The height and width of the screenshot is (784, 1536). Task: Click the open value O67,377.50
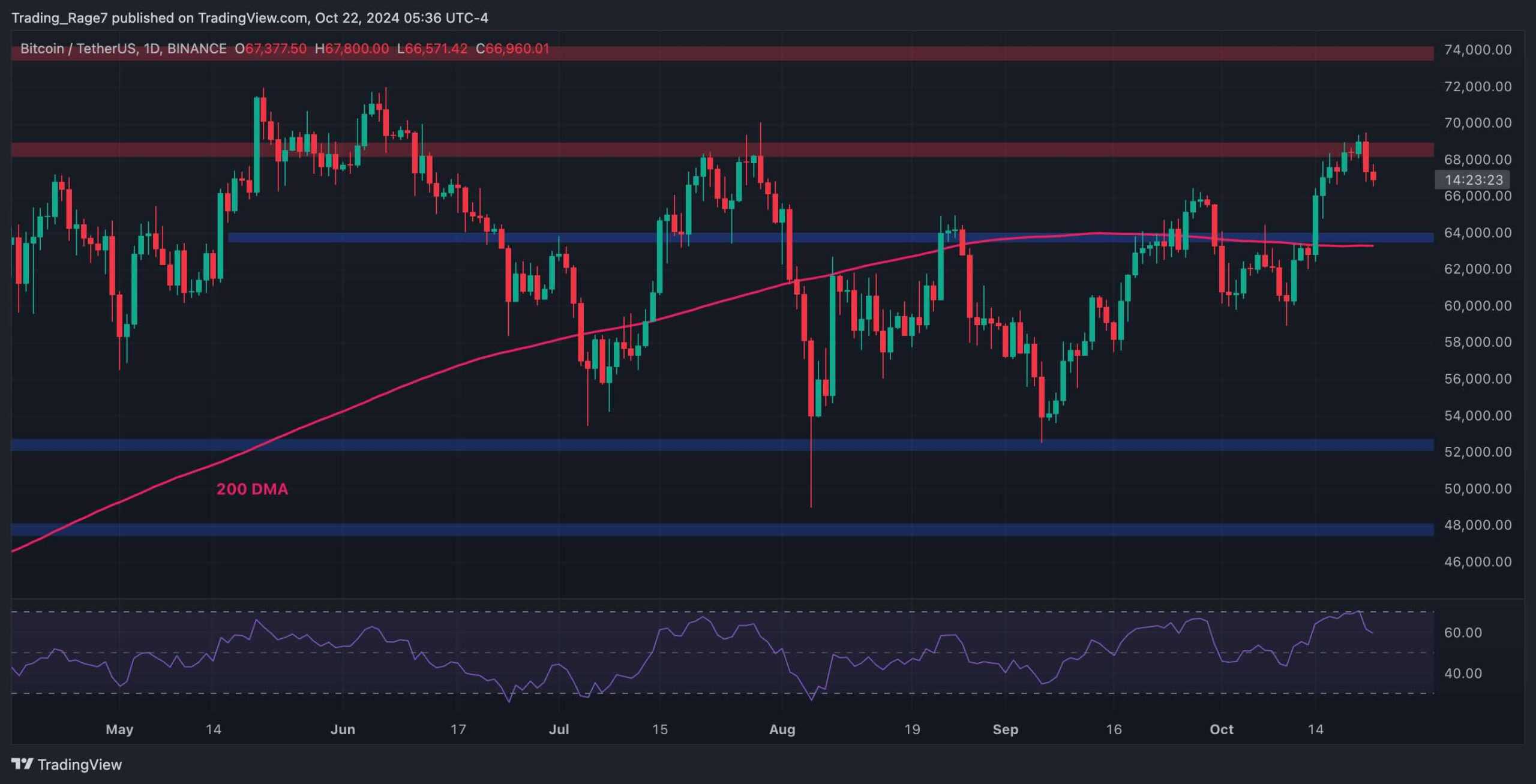tap(271, 49)
